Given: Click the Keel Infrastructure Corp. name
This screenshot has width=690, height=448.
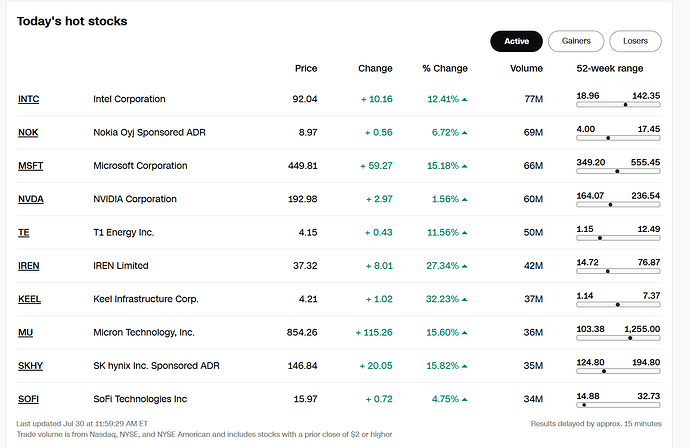Looking at the screenshot, I should (146, 299).
